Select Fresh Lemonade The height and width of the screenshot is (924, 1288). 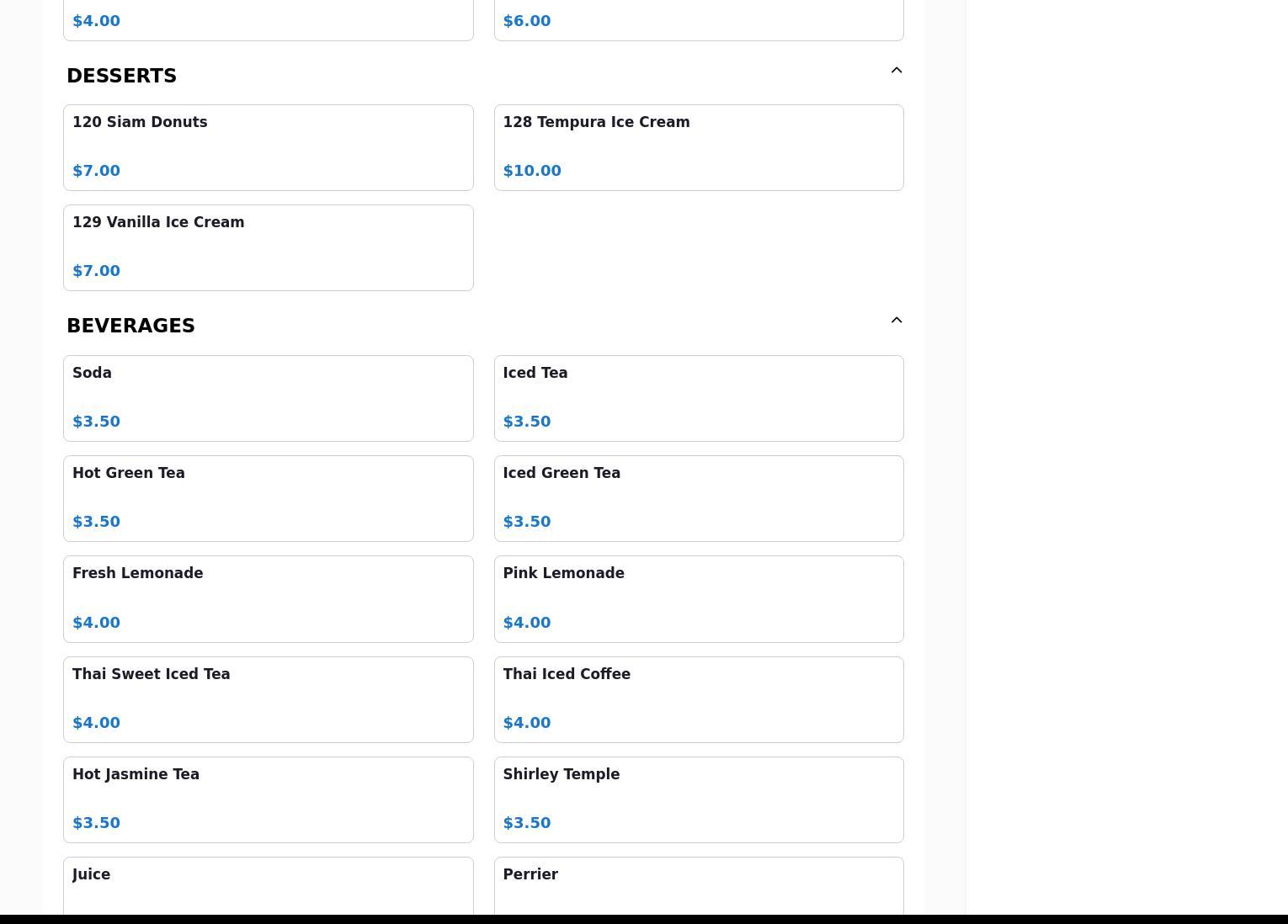[269, 599]
